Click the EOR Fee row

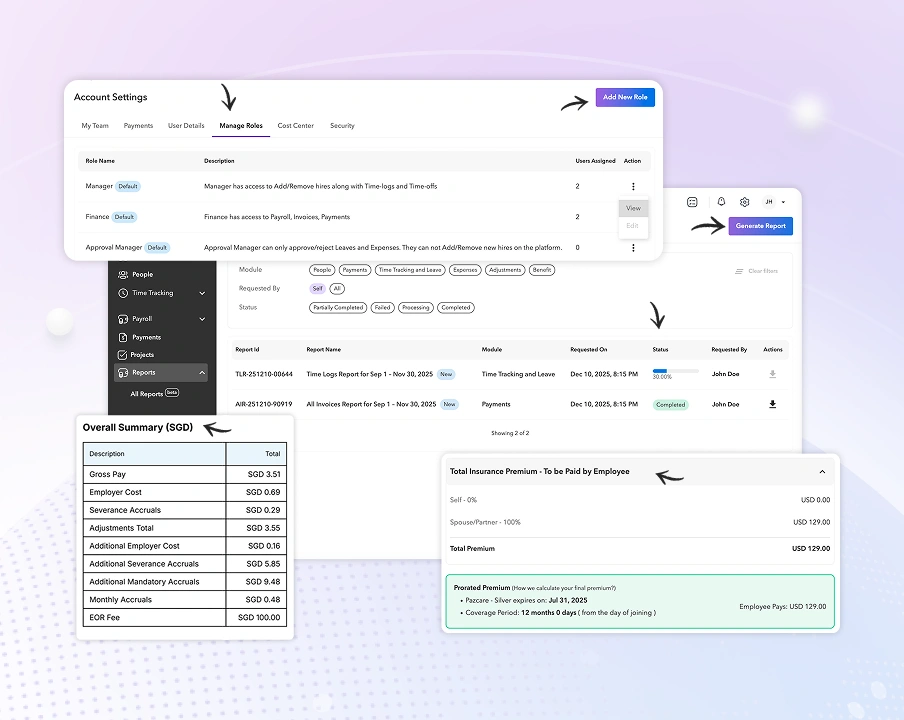point(184,617)
